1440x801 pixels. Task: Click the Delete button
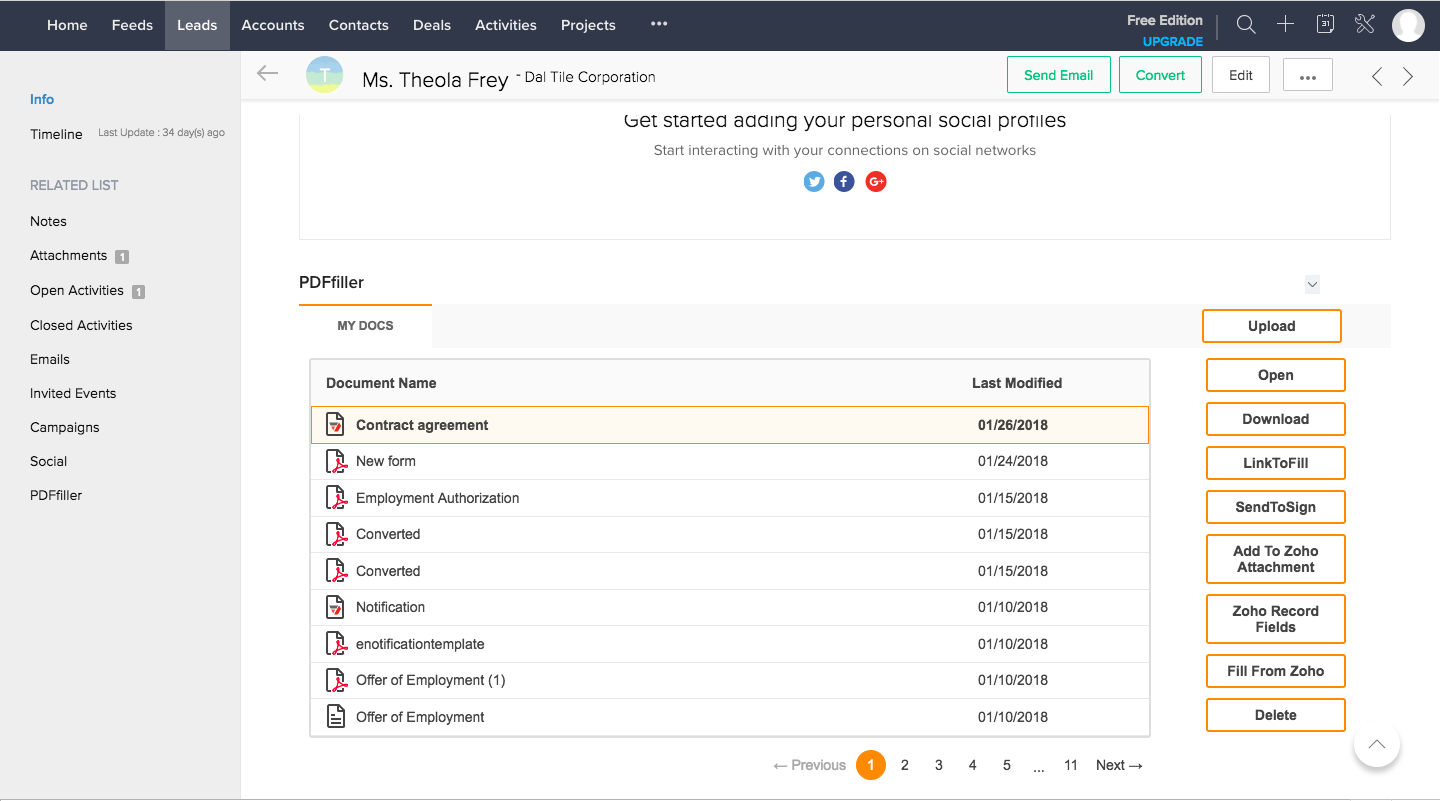1276,715
